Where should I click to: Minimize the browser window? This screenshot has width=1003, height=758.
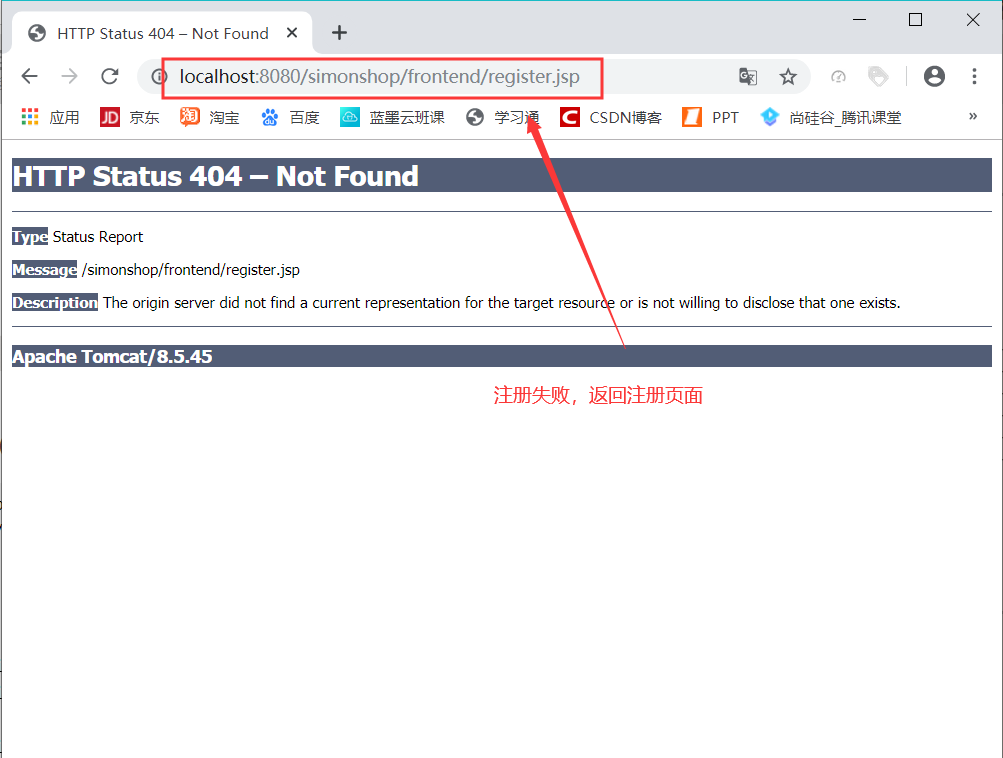pyautogui.click(x=859, y=20)
